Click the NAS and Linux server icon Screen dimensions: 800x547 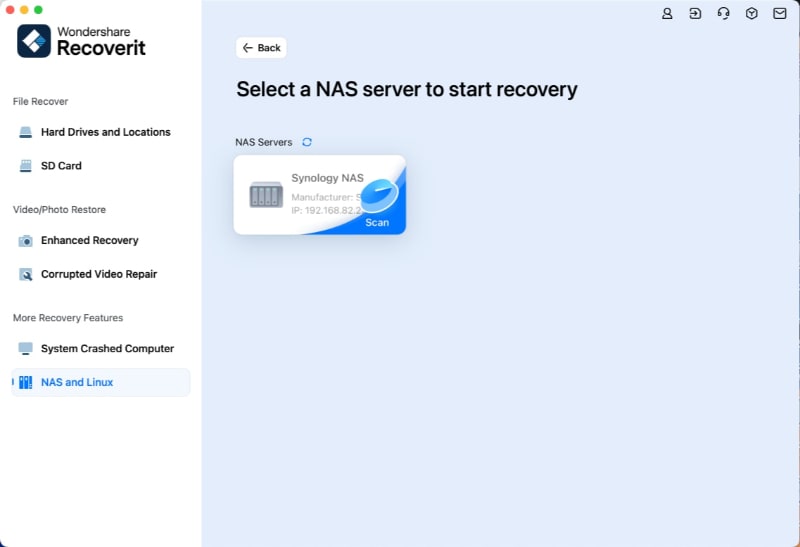tap(26, 382)
